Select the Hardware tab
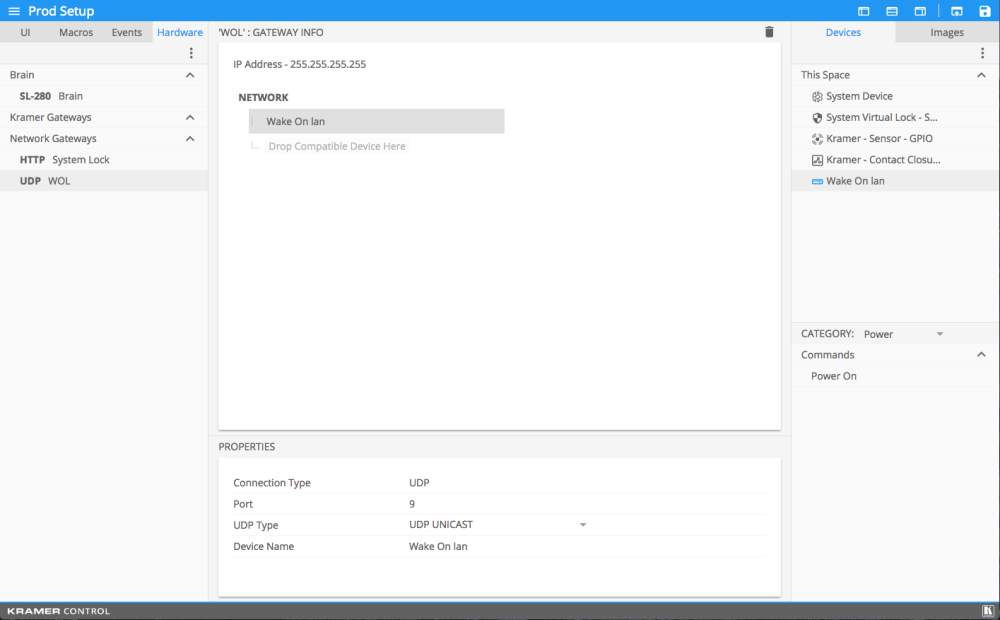 [180, 32]
